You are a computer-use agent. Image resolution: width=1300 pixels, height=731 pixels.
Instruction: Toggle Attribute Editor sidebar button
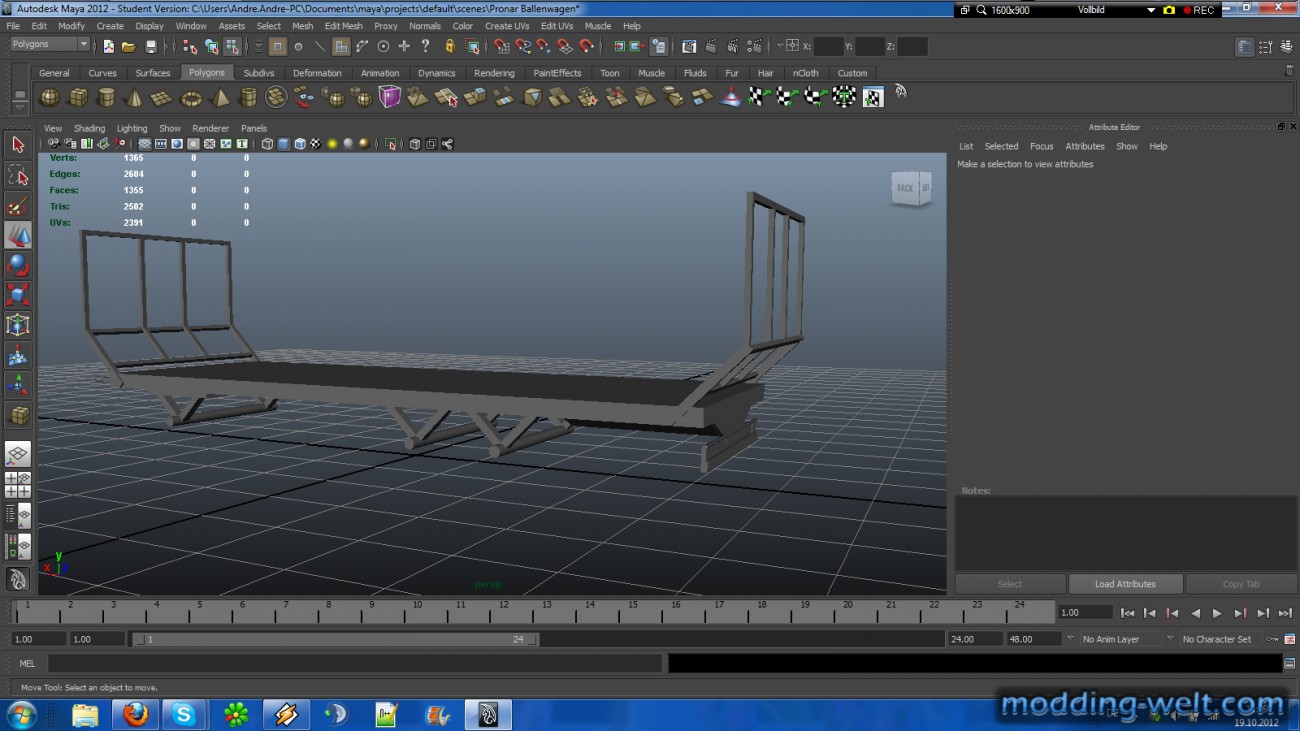click(x=1244, y=47)
